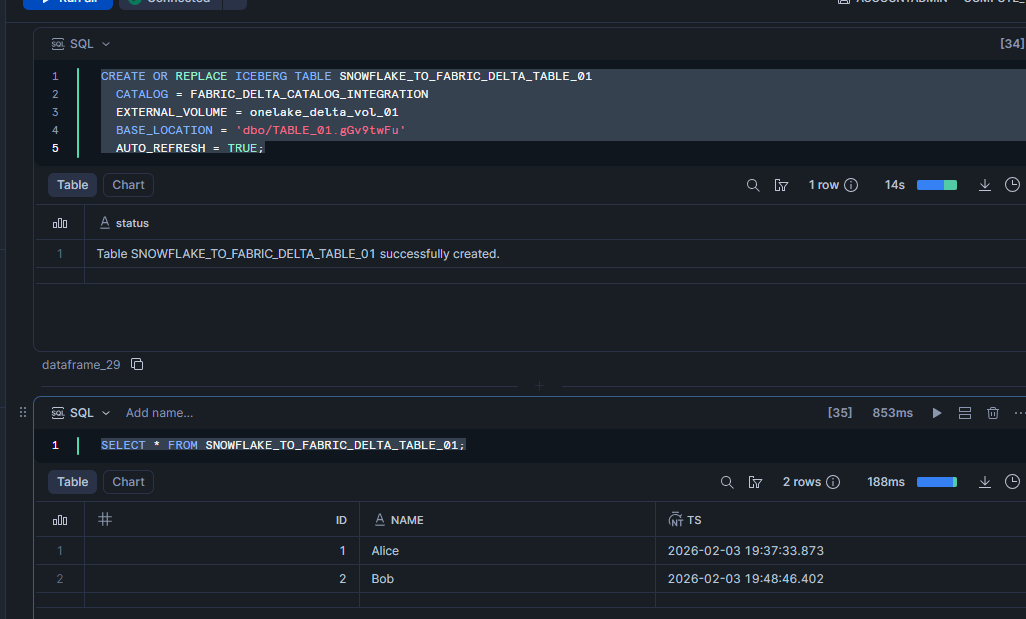Viewport: 1026px width, 619px height.
Task: Place cursor on AUTO_REFRESH = TRUE line
Action: [190, 149]
